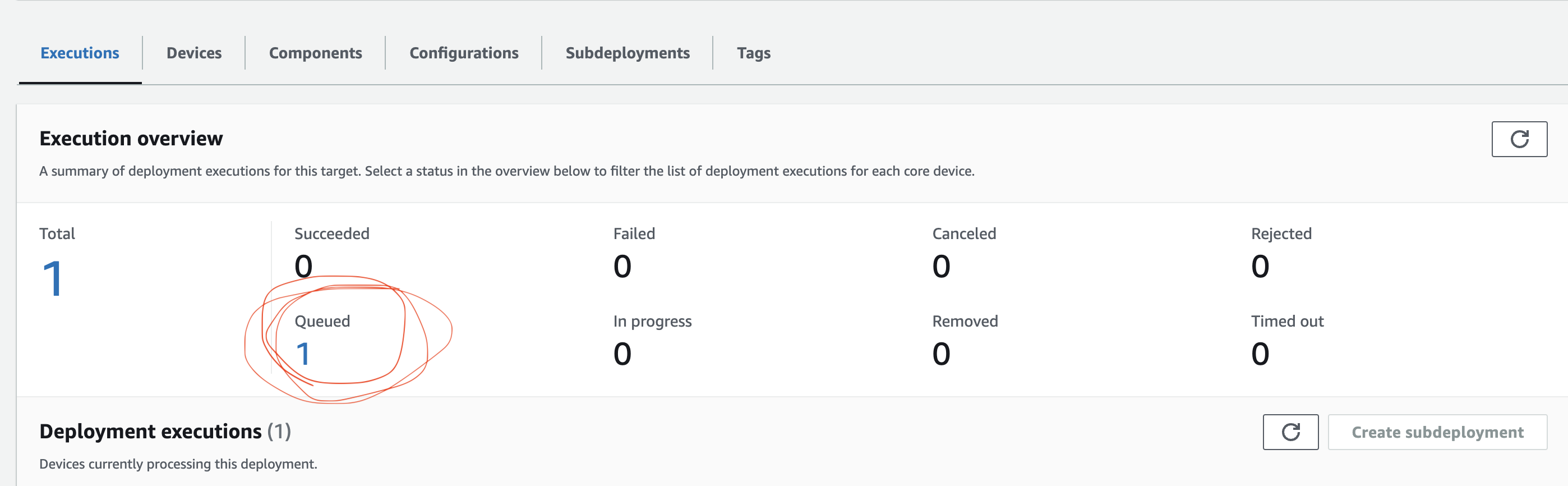Go to the Components tab

click(315, 53)
